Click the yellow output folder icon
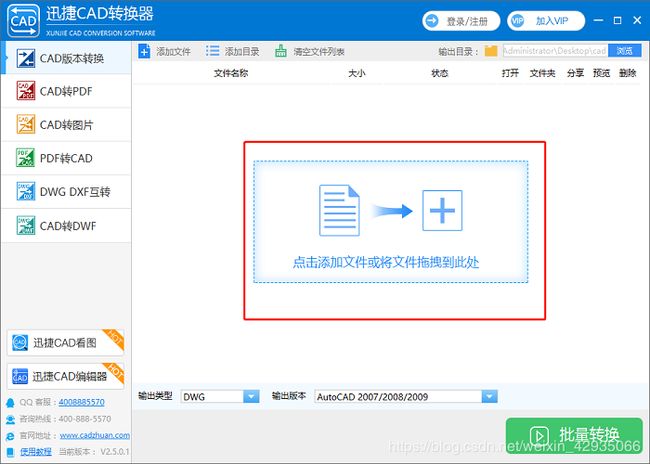 pos(491,51)
